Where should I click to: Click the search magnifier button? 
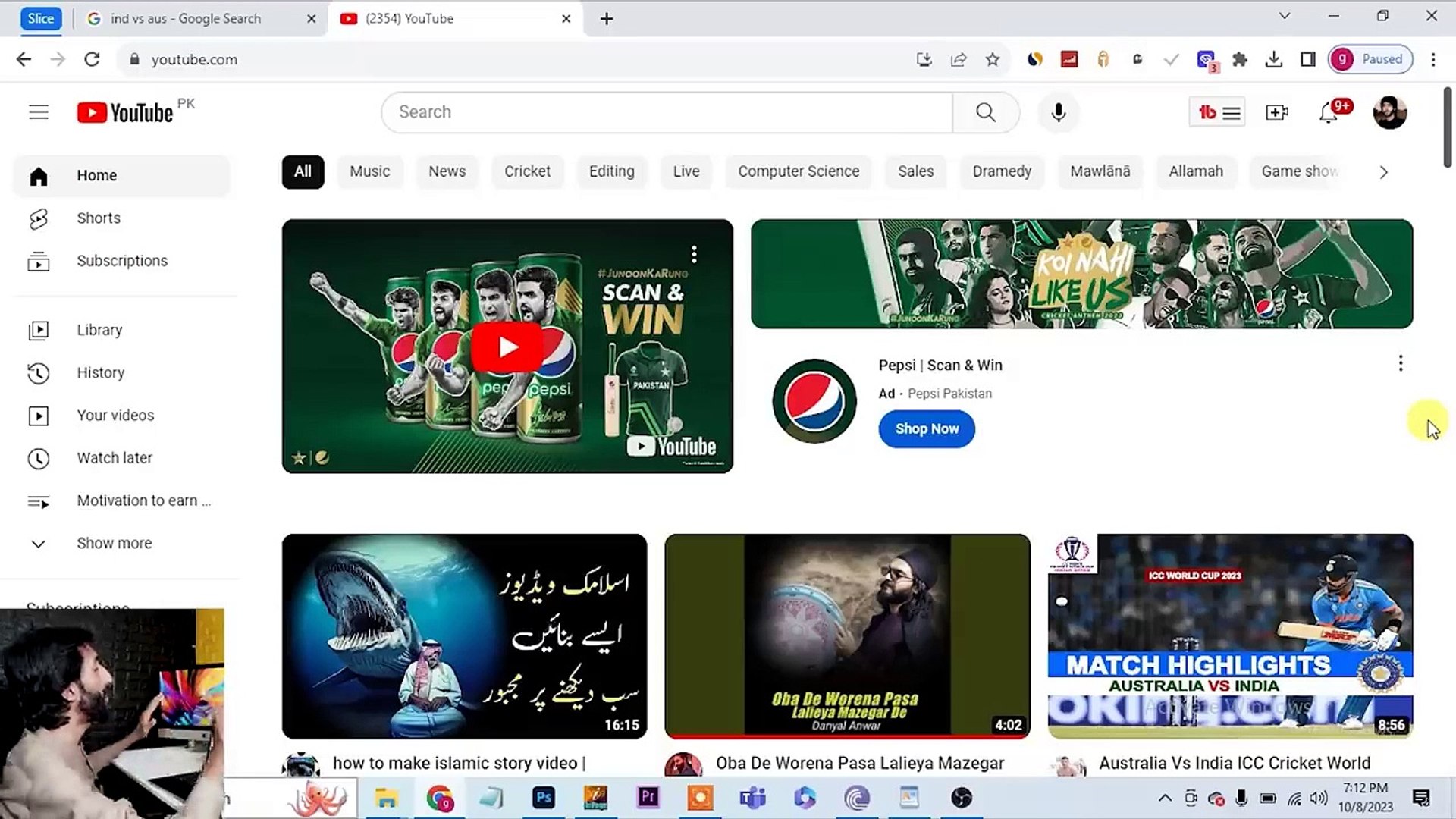coord(986,112)
